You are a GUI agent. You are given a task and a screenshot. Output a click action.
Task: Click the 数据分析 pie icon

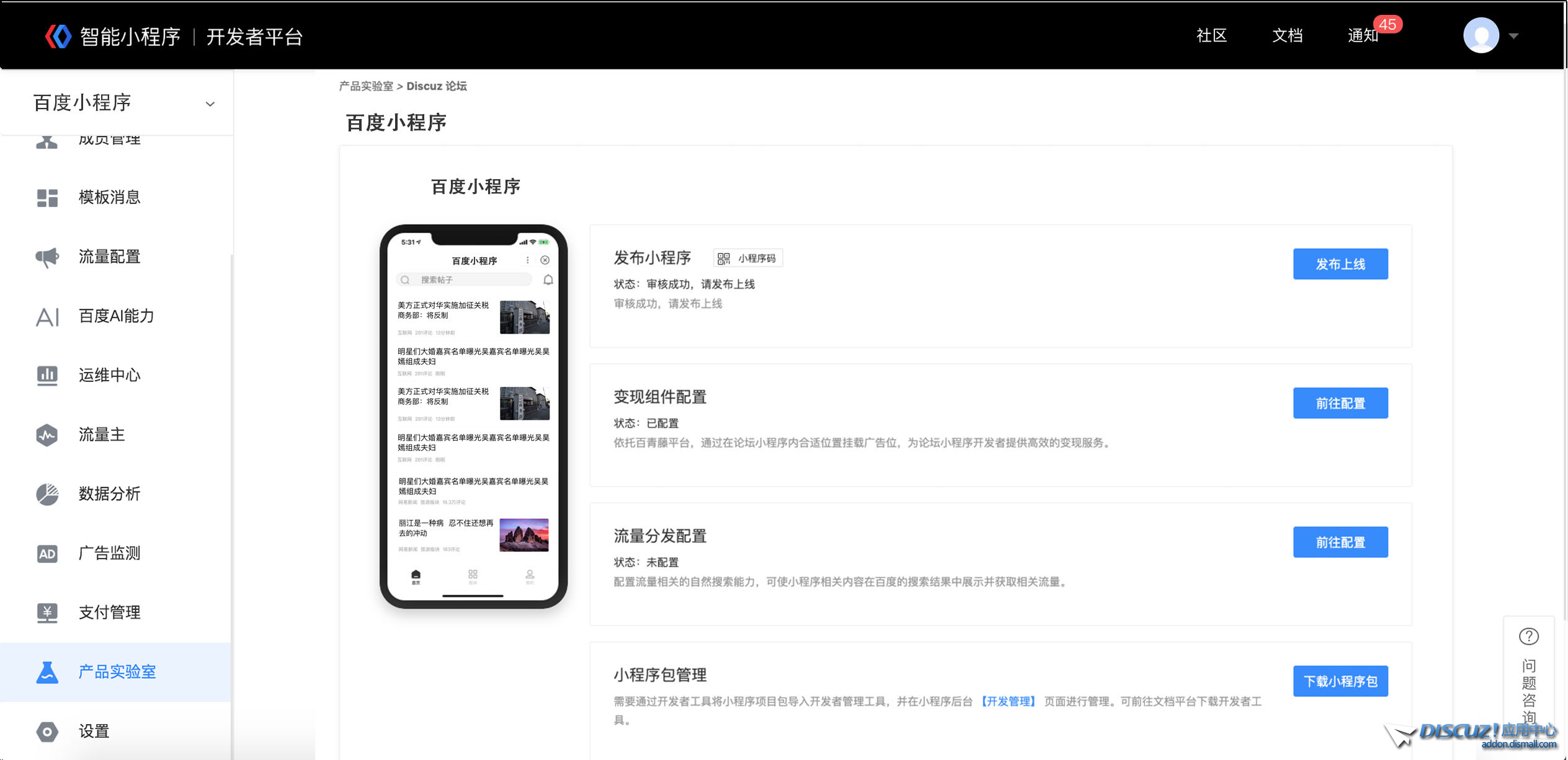[x=47, y=494]
